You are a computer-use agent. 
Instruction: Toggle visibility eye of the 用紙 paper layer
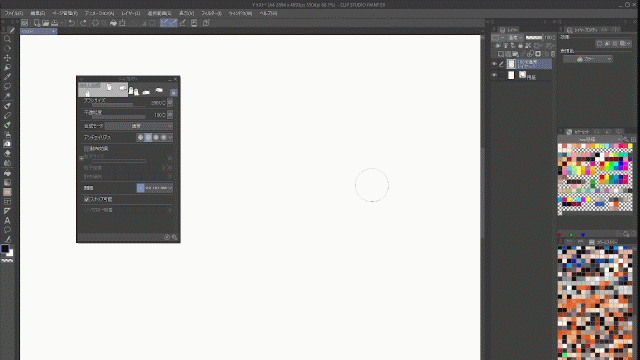pos(494,75)
